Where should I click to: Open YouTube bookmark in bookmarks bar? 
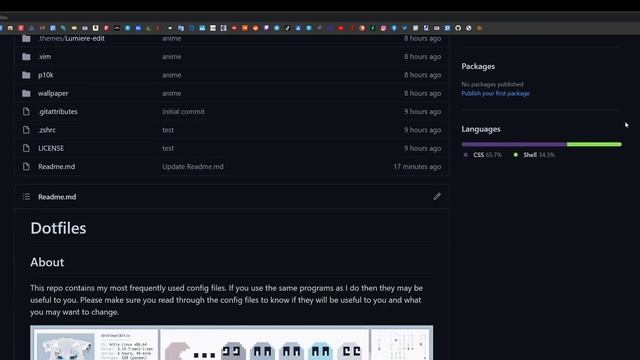coord(341,28)
